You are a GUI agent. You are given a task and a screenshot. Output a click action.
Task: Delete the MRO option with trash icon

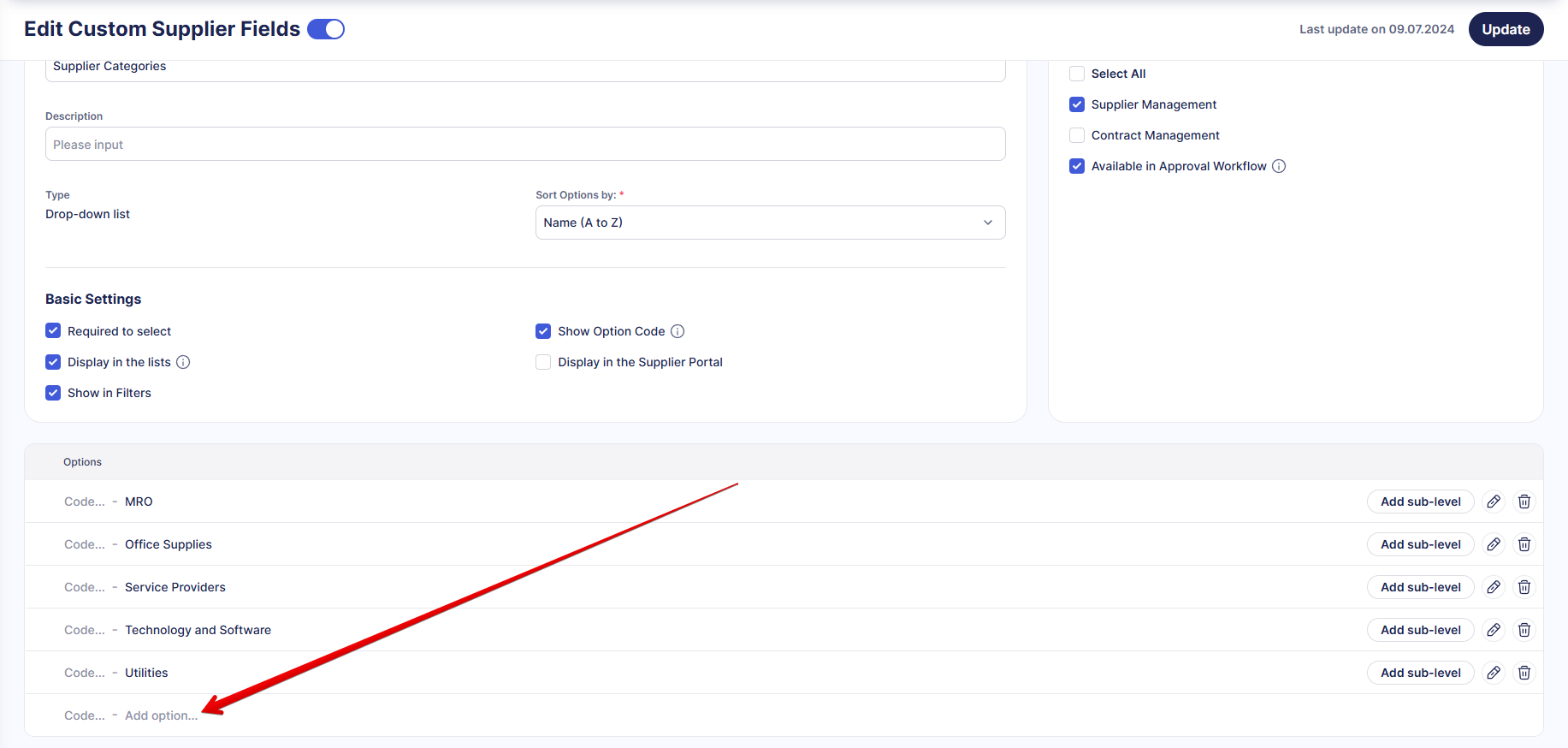tap(1524, 502)
